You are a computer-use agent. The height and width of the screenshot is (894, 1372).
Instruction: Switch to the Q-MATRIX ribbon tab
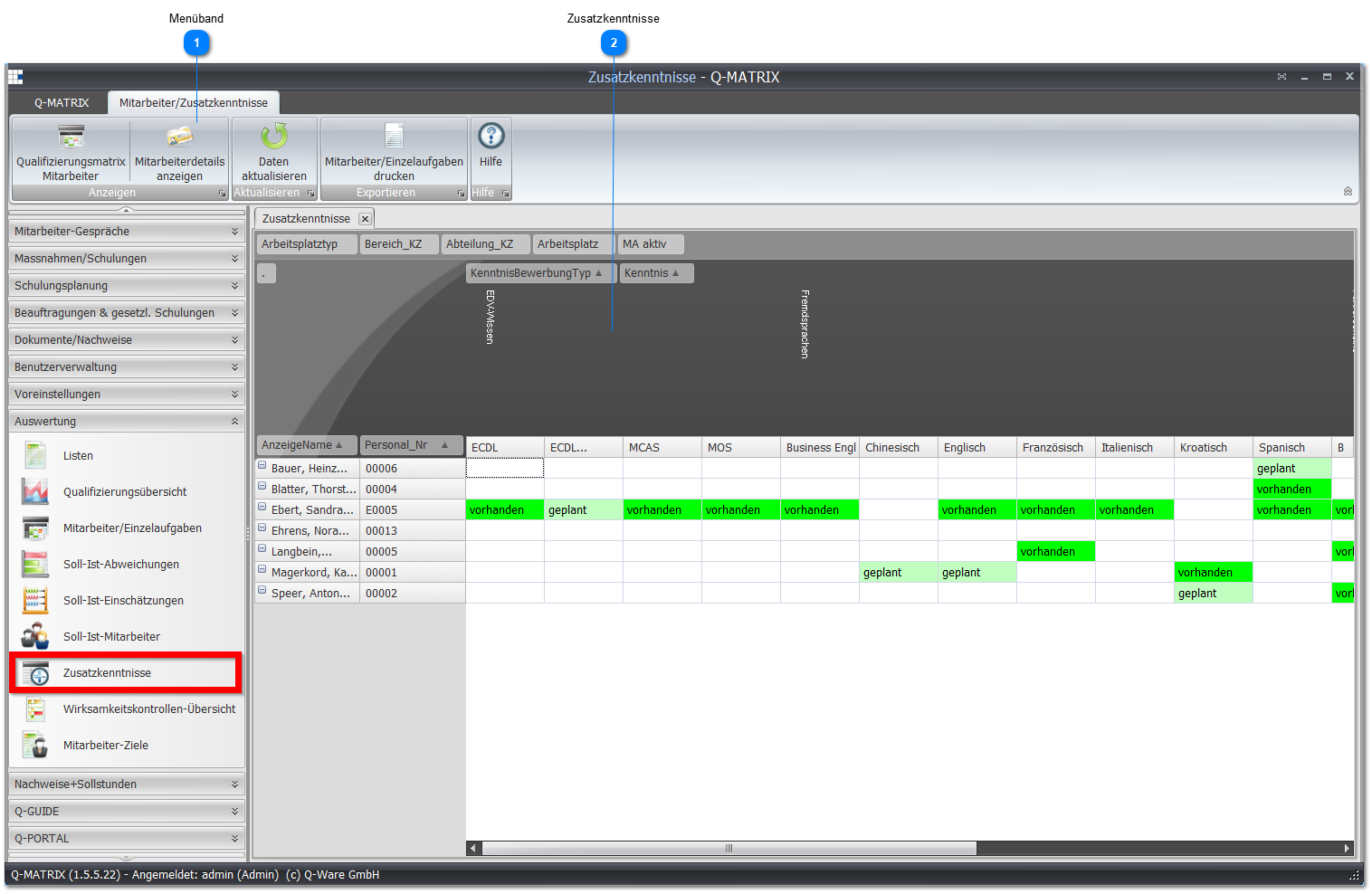pos(62,103)
